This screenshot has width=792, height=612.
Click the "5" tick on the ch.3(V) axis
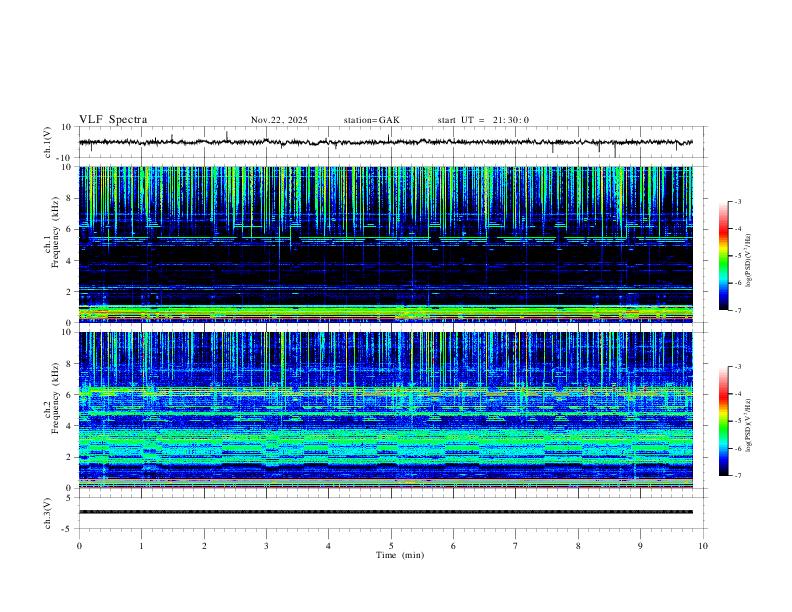(x=69, y=497)
